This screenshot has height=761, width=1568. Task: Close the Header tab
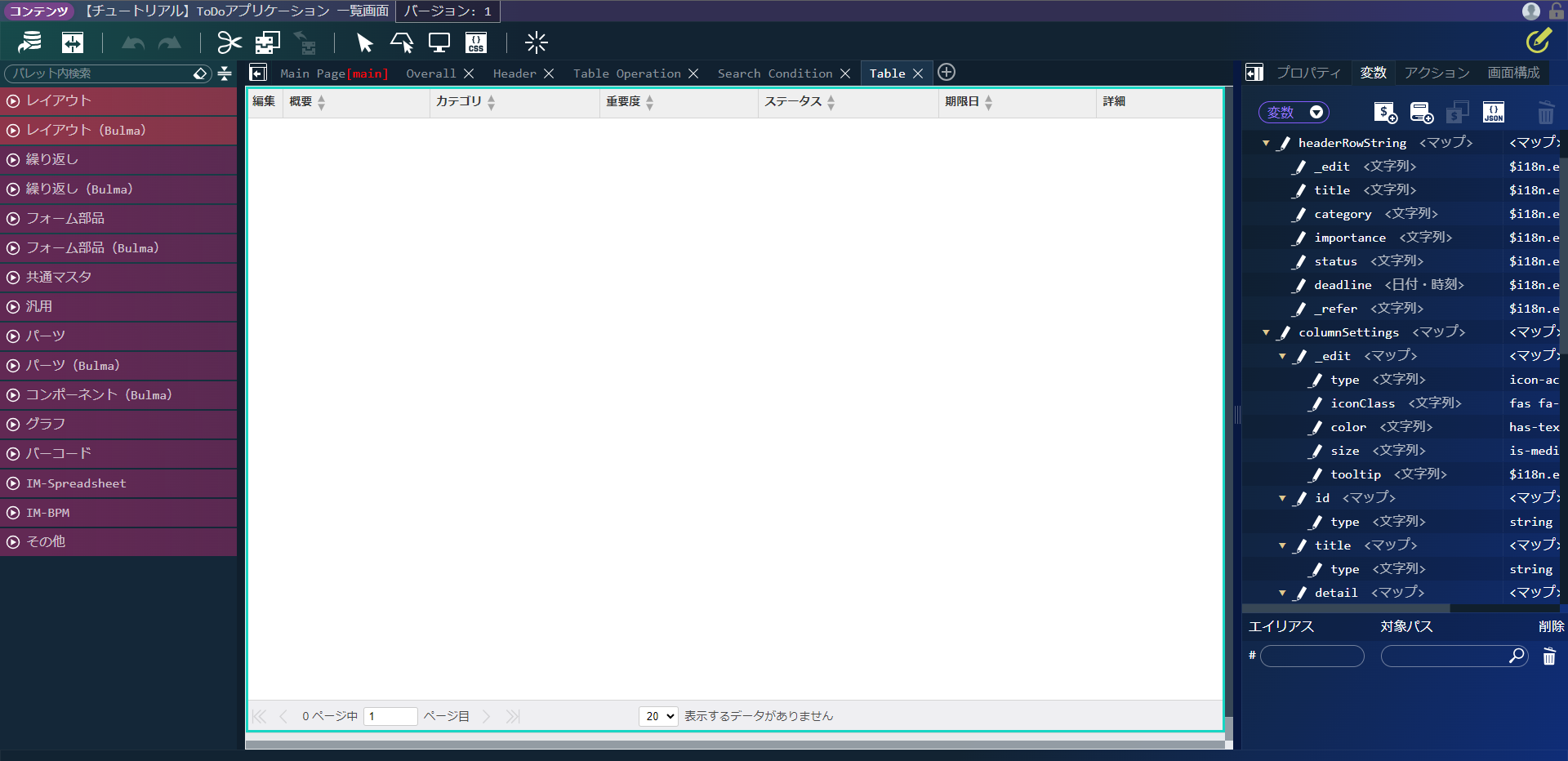tap(549, 73)
